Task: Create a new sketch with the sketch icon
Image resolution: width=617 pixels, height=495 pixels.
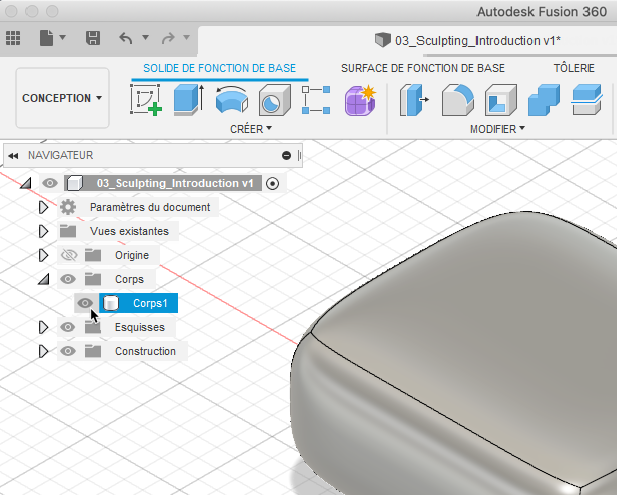Action: tap(146, 100)
